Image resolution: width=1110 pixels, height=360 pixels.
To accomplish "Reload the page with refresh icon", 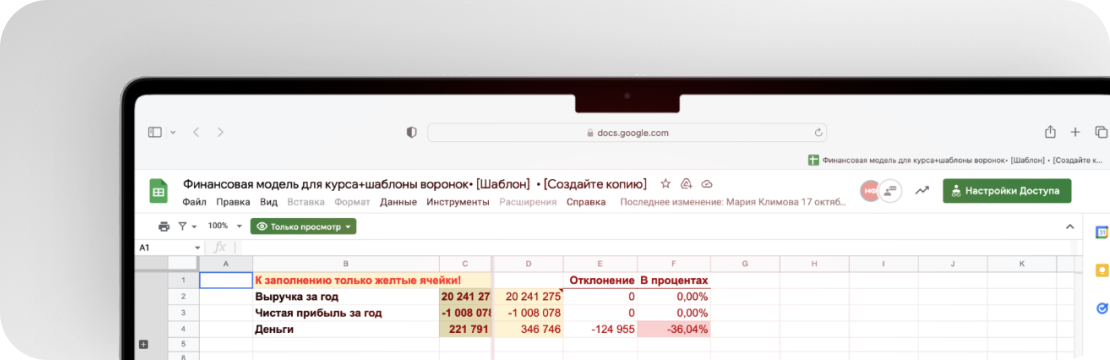I will (818, 132).
